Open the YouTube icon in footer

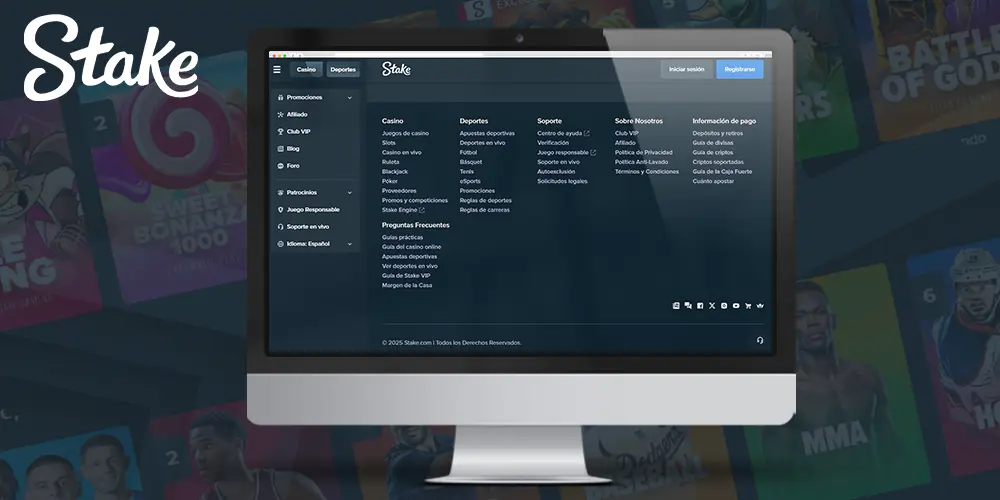coord(736,305)
